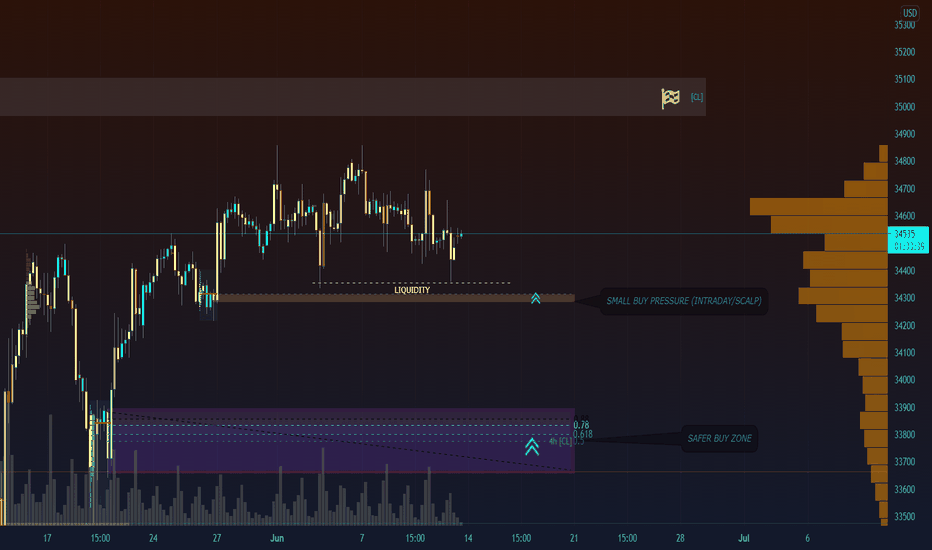Click the Jun month label on time axis
Screen dimensions: 932x550
[x=277, y=538]
